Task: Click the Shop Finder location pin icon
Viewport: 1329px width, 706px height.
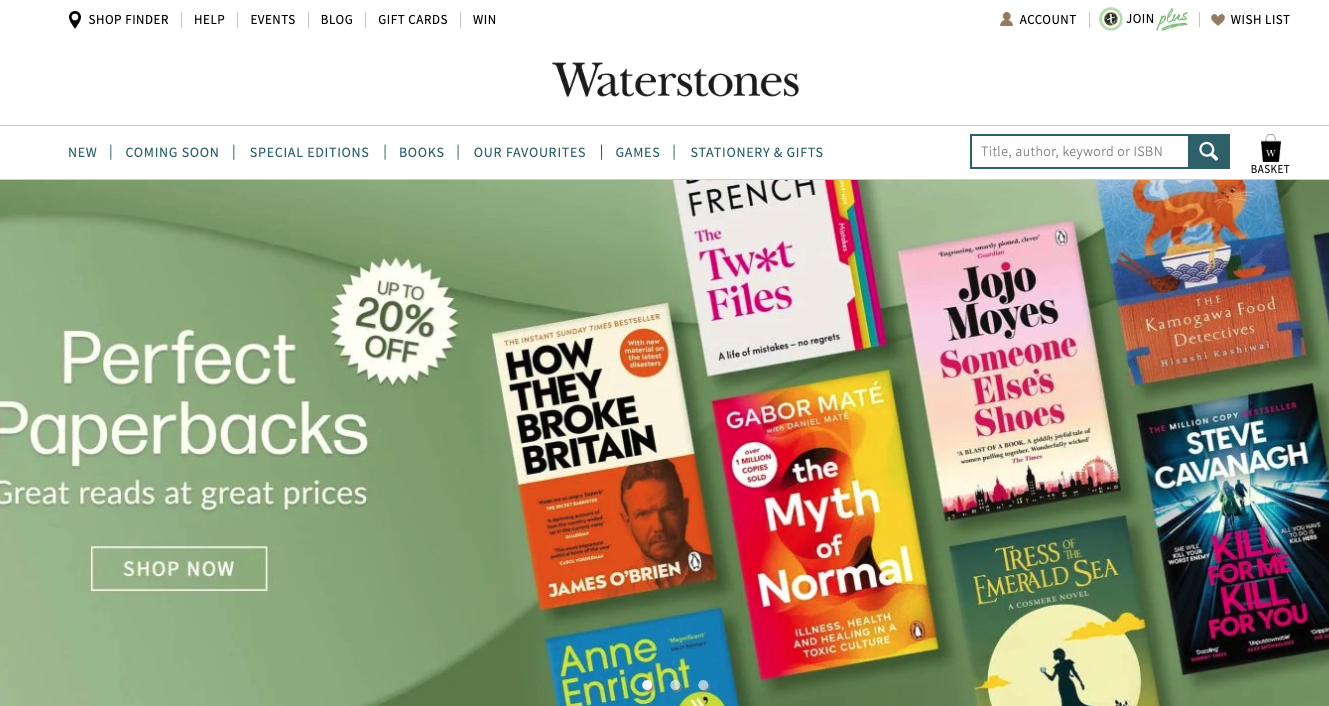Action: click(x=75, y=20)
